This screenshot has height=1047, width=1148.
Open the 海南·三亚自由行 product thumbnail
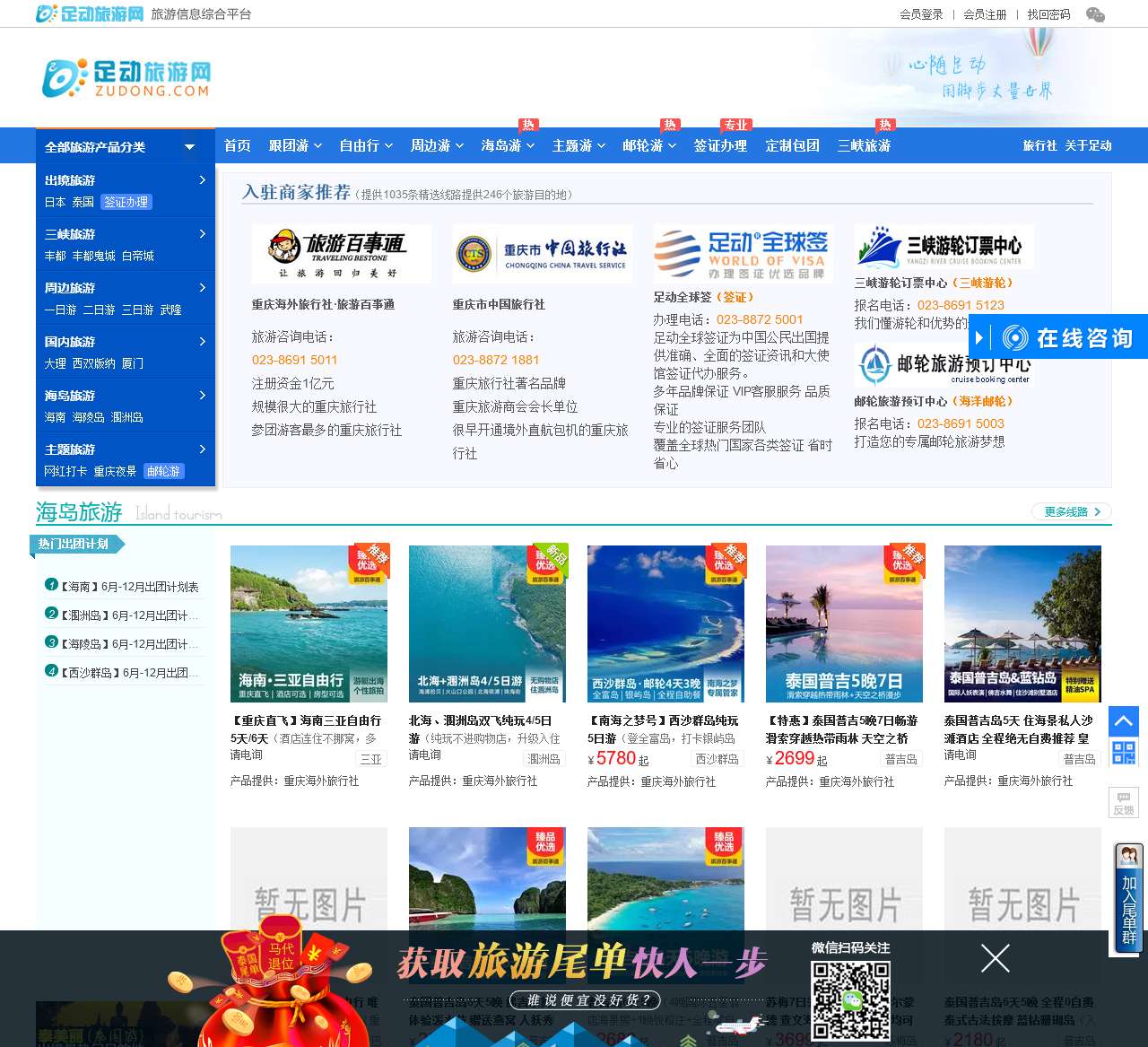coord(309,624)
